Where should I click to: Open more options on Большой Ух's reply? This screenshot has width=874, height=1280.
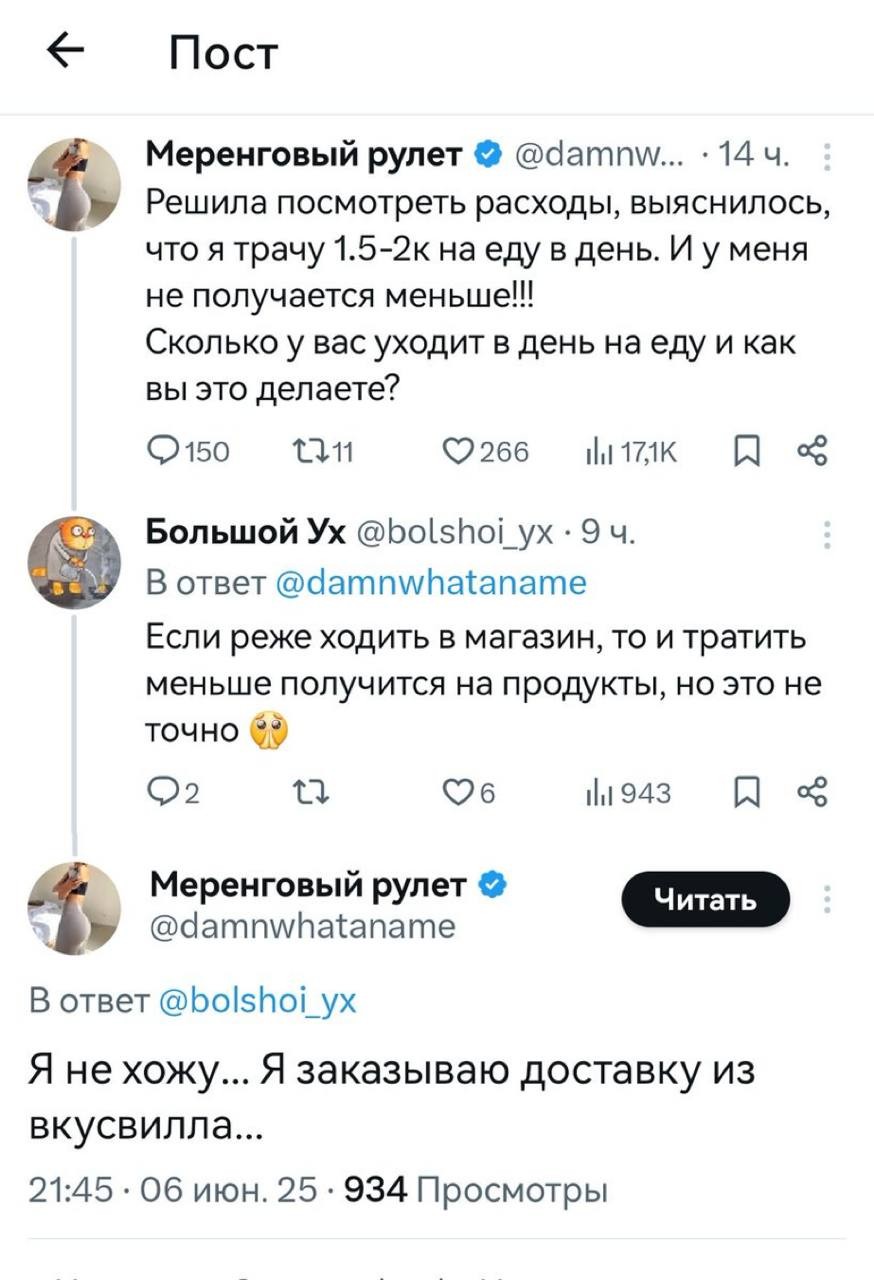tap(826, 535)
